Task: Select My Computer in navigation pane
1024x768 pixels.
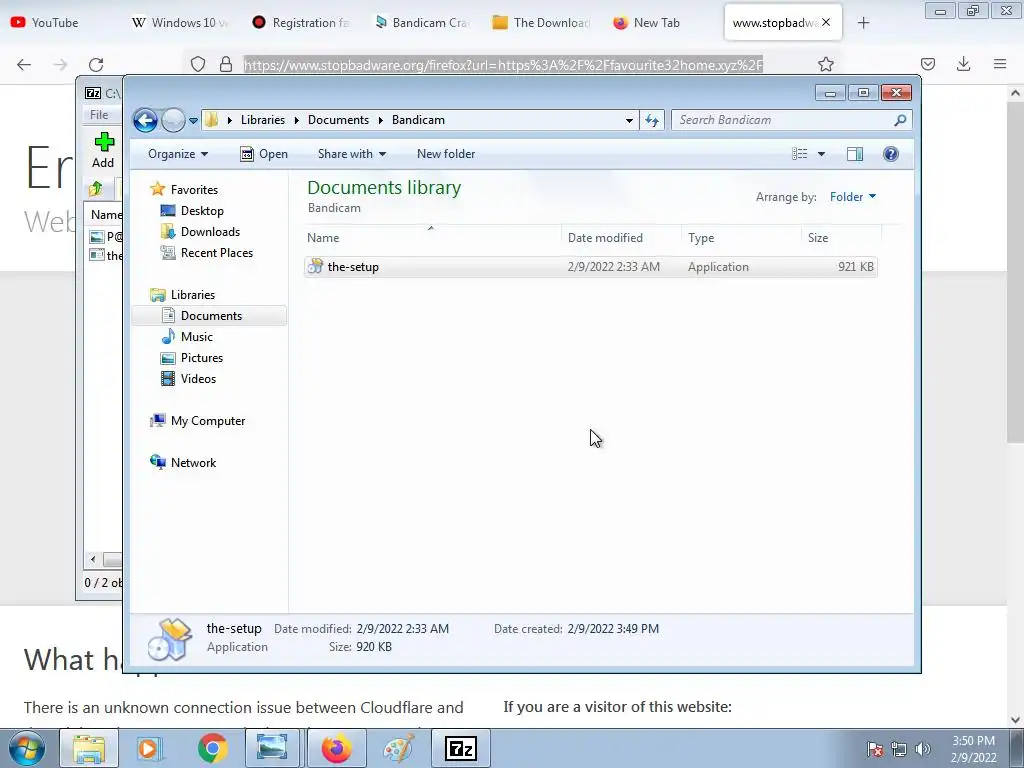Action: coord(208,421)
